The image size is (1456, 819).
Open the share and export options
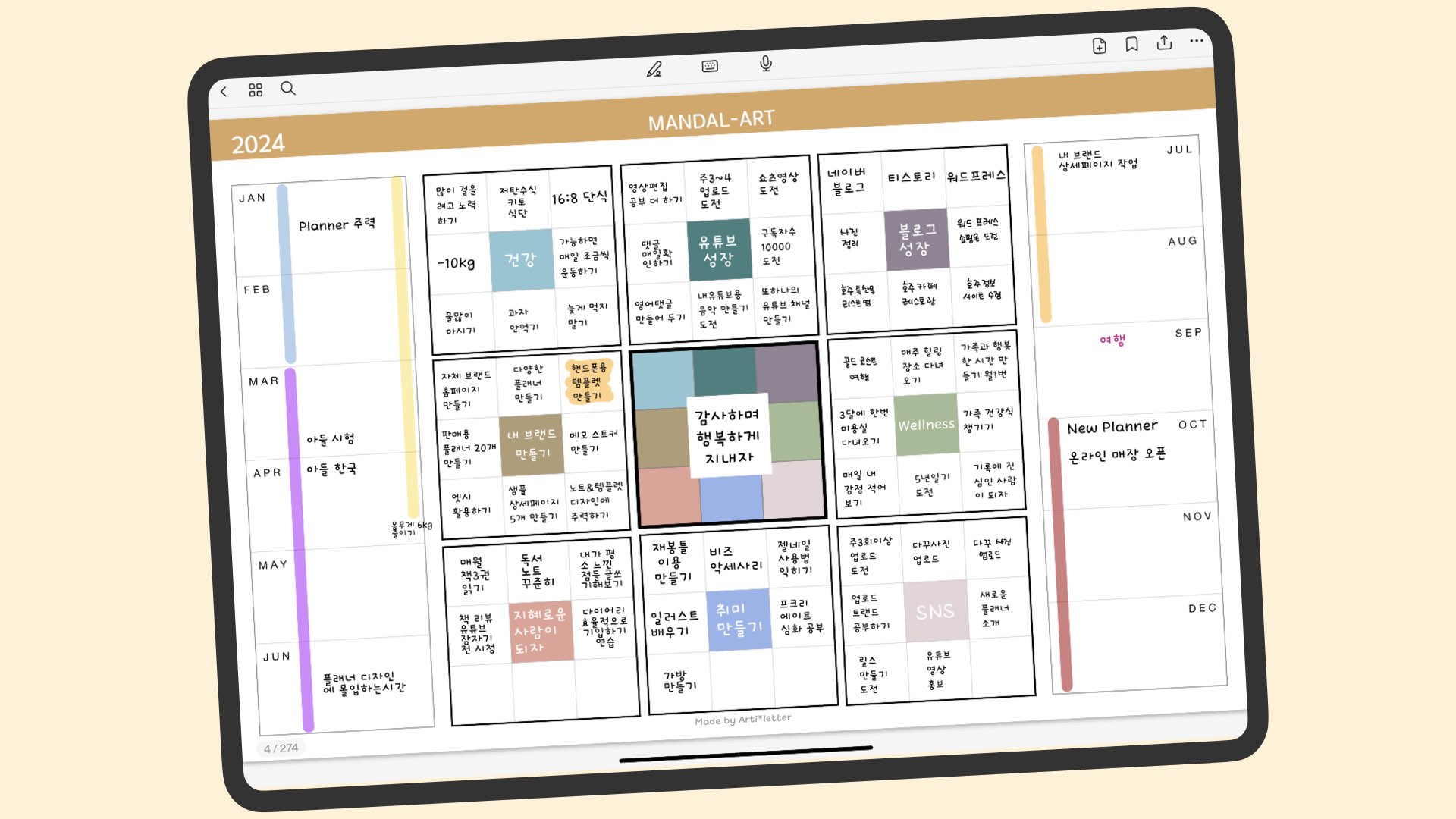[x=1163, y=42]
